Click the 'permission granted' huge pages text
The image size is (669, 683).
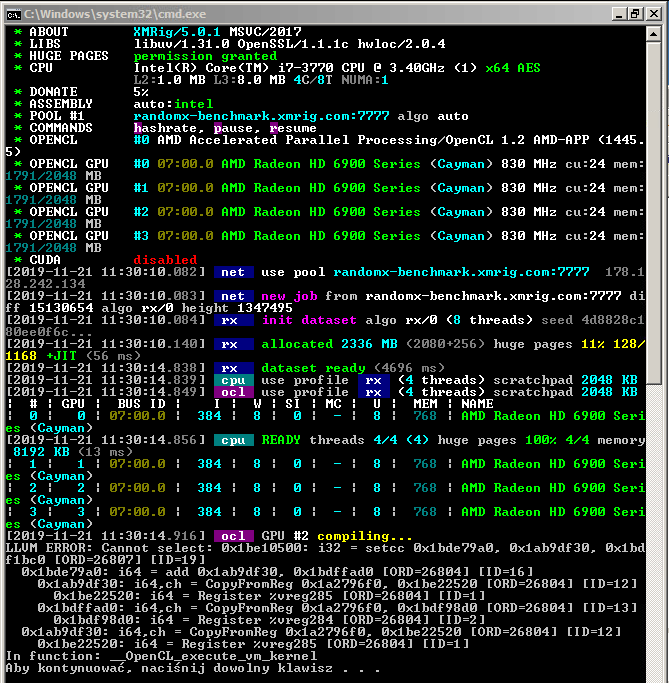click(205, 56)
